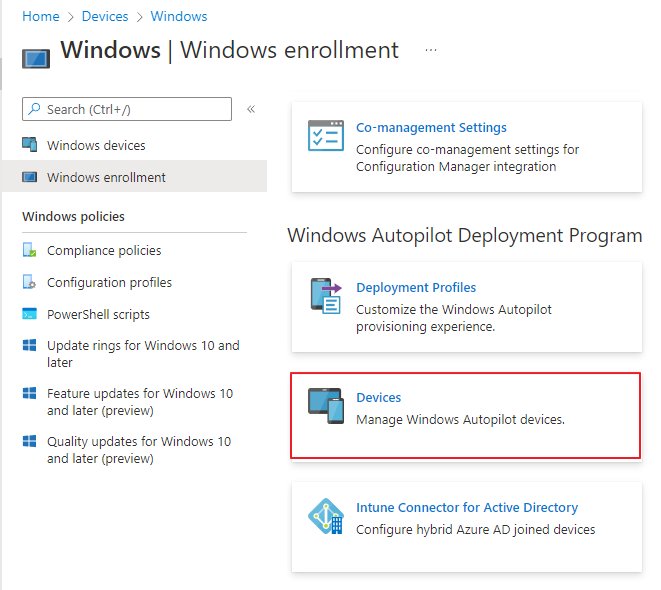
Task: Open Autopilot Devices link
Action: 379,397
